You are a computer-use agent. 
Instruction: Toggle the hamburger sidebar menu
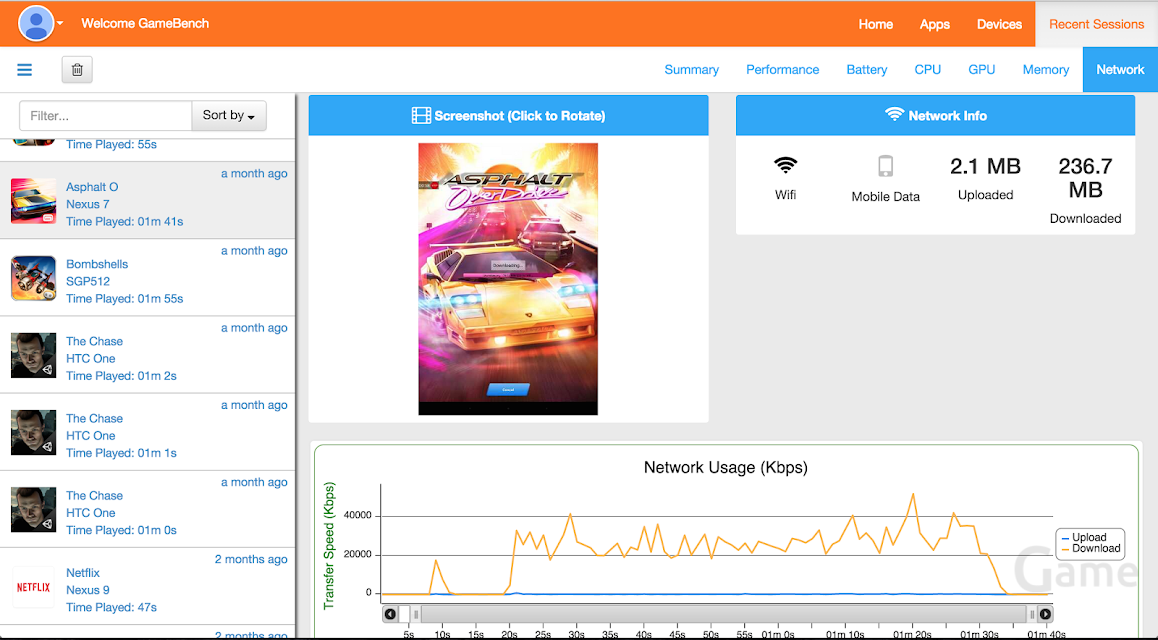[24, 69]
